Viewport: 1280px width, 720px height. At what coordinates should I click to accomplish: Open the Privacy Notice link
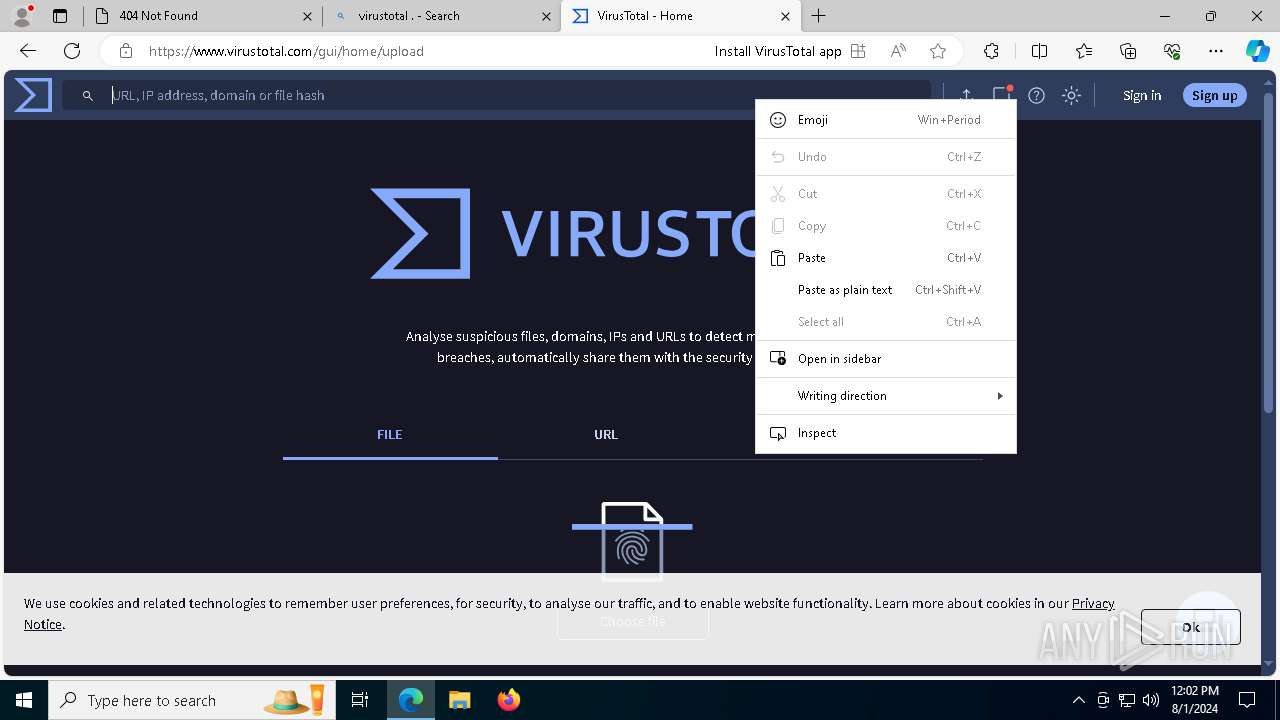[1093, 603]
